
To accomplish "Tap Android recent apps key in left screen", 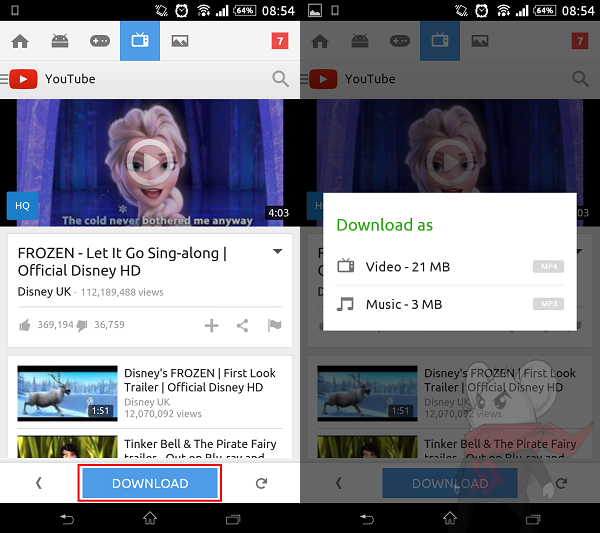I will (x=233, y=519).
